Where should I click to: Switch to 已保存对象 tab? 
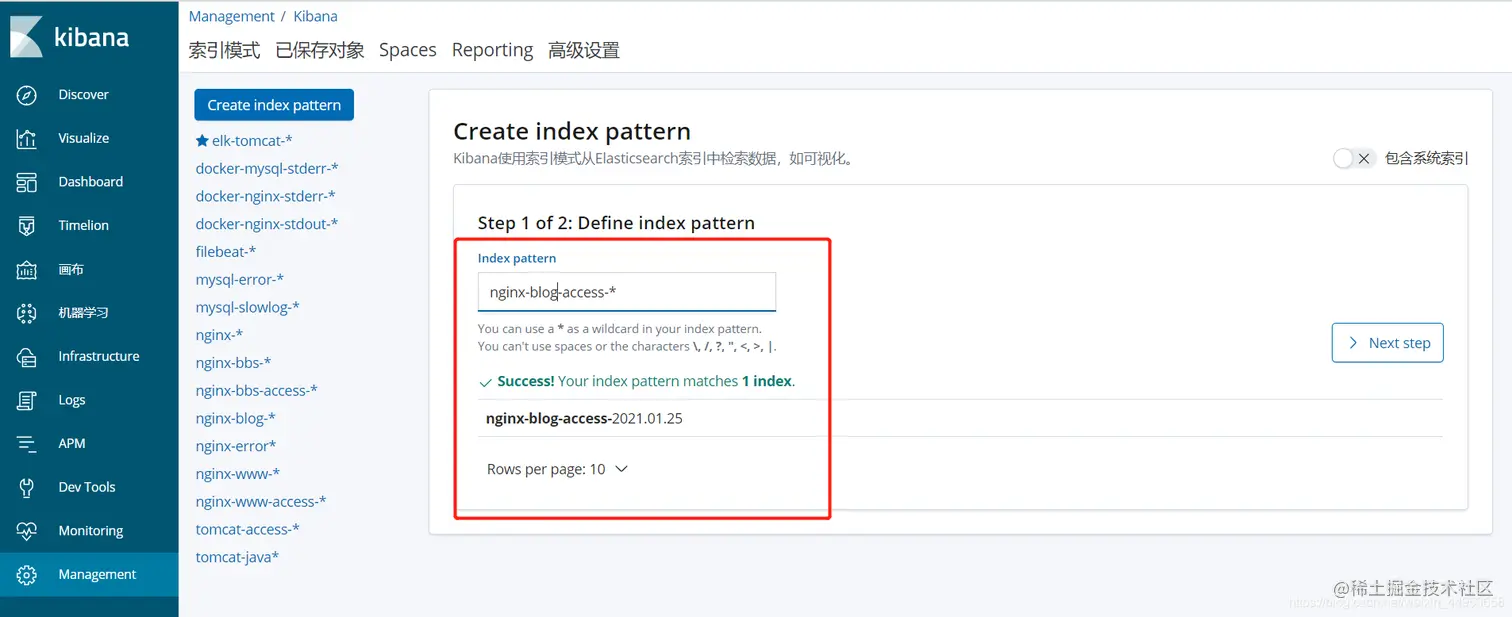pyautogui.click(x=320, y=50)
